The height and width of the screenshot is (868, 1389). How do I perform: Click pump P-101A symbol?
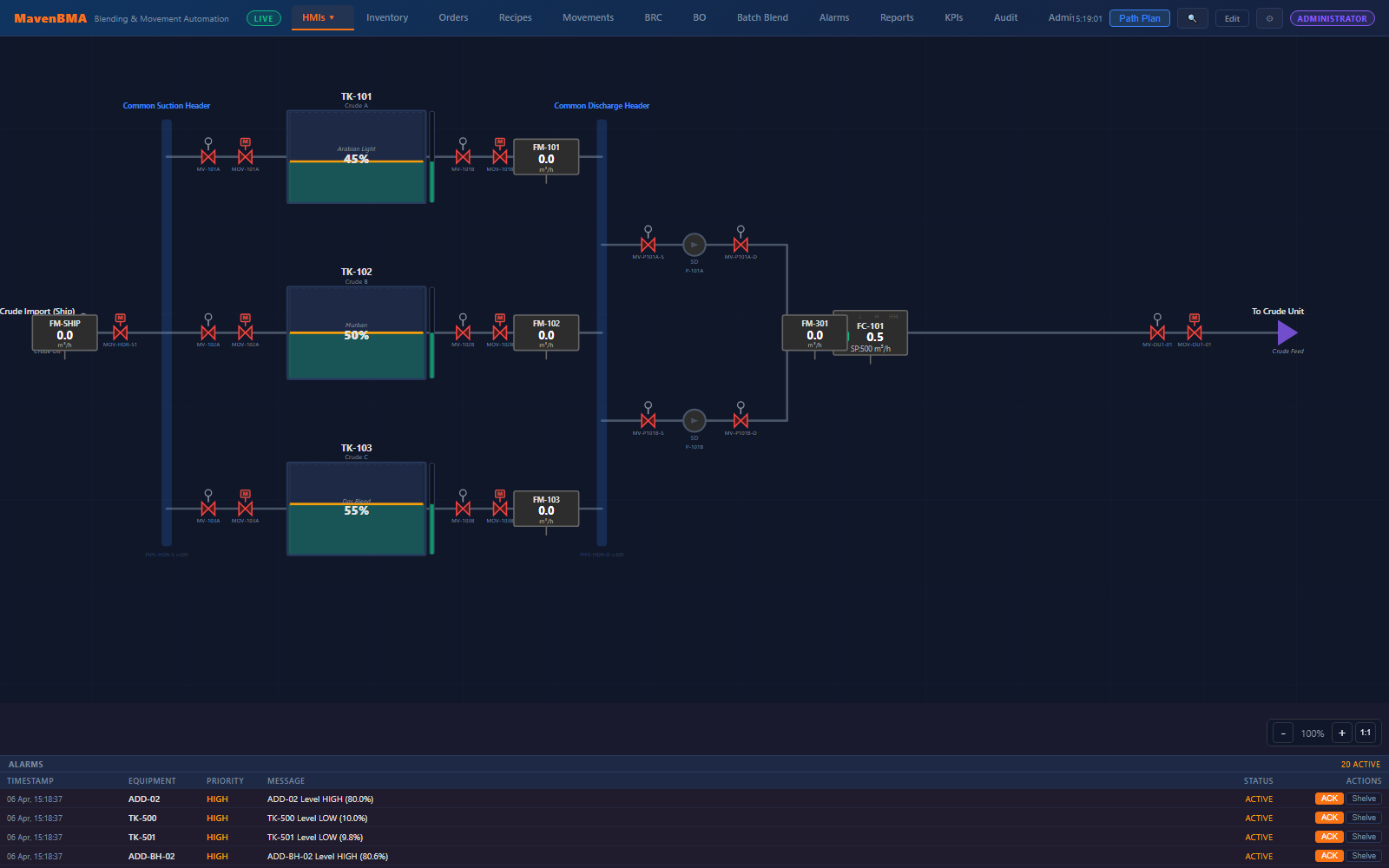point(694,245)
